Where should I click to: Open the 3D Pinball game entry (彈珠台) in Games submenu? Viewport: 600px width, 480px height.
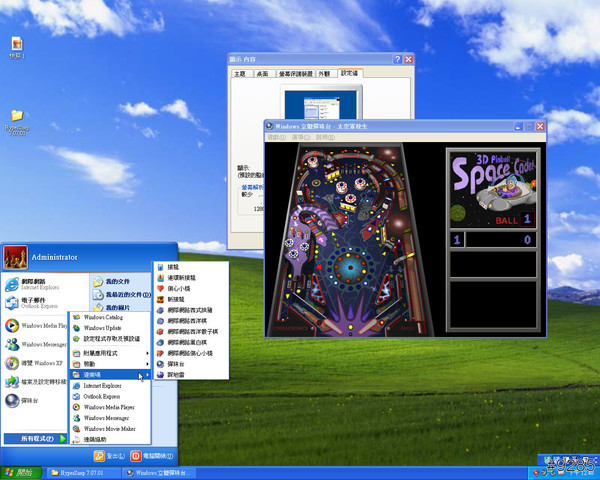pyautogui.click(x=176, y=363)
